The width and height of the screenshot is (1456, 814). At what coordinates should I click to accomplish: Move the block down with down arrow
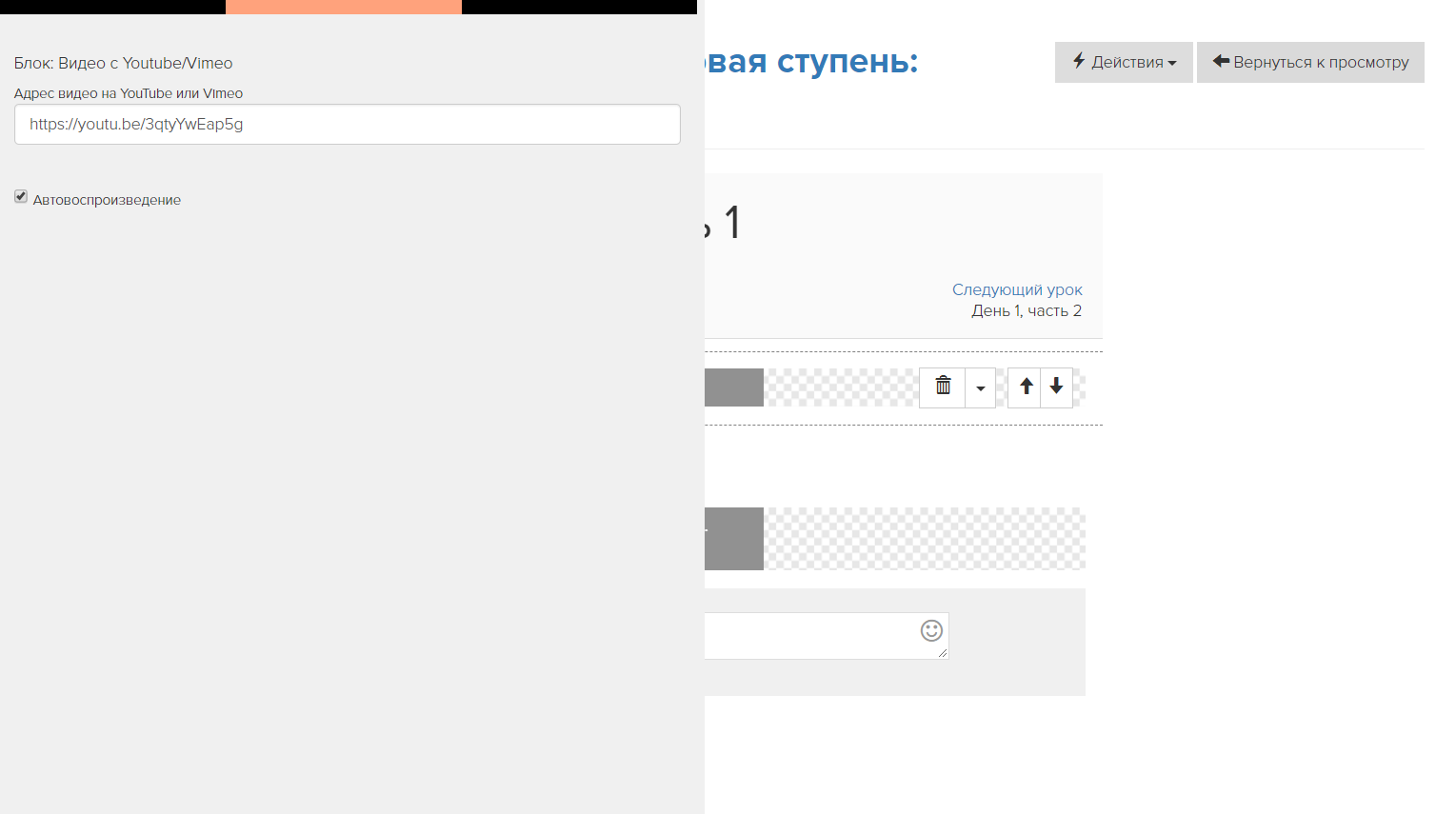1056,387
